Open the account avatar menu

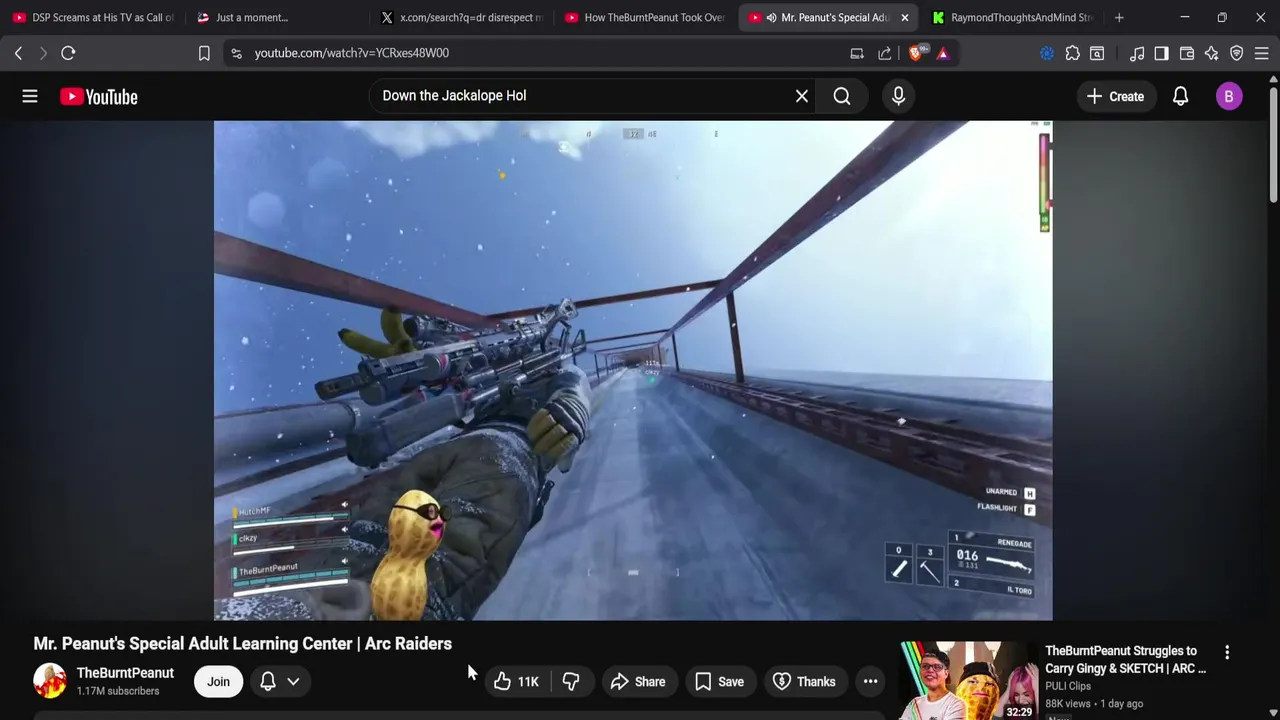click(1228, 96)
